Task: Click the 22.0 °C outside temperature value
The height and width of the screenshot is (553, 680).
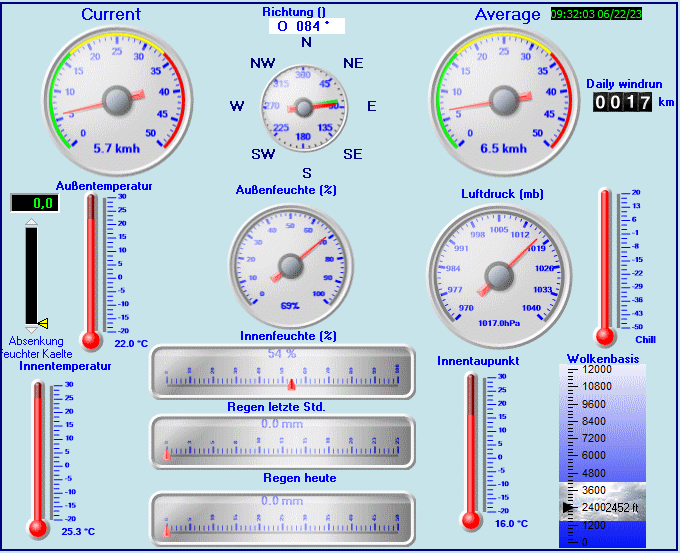Action: [131, 344]
